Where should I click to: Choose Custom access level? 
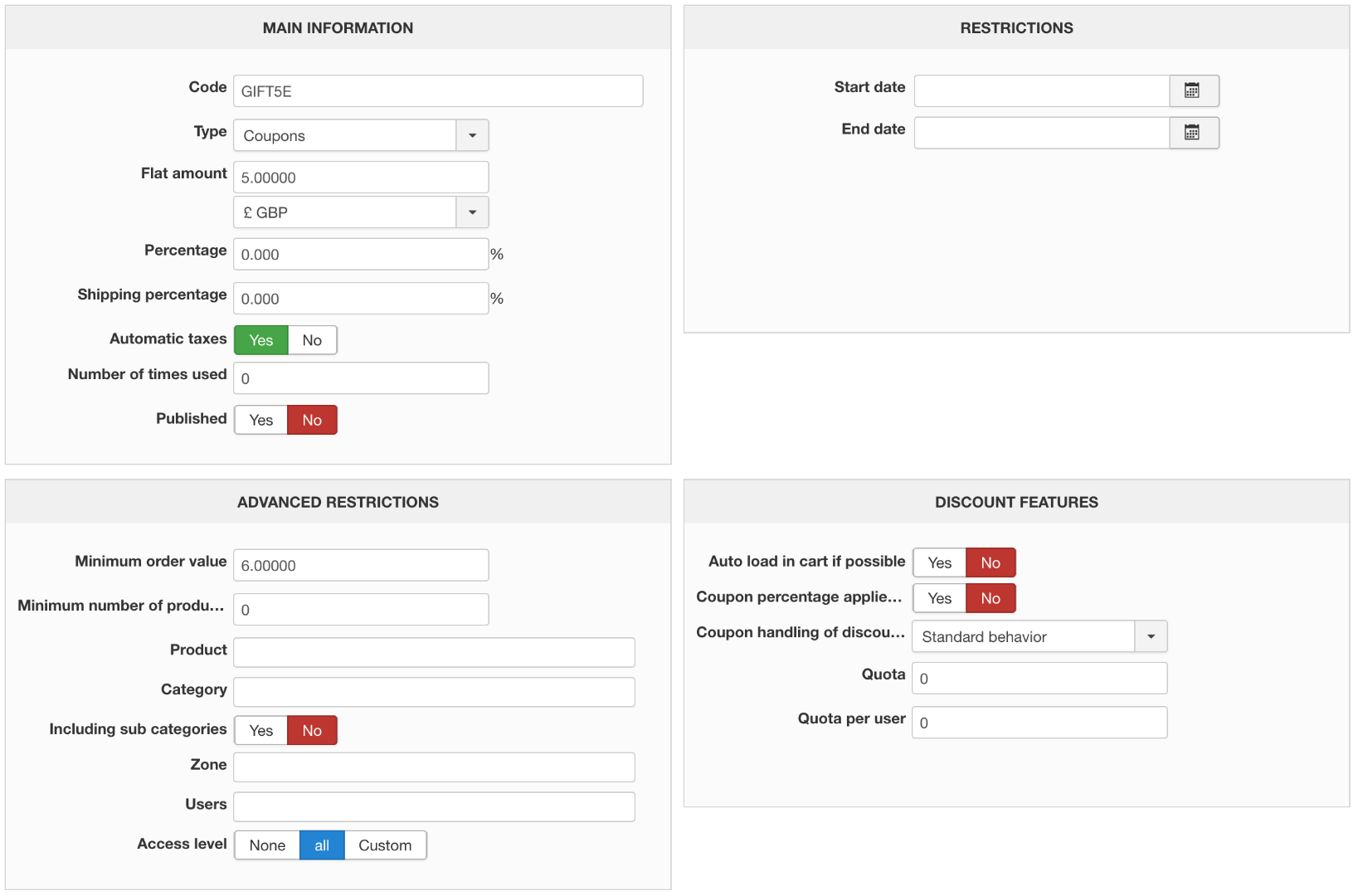pyautogui.click(x=385, y=845)
